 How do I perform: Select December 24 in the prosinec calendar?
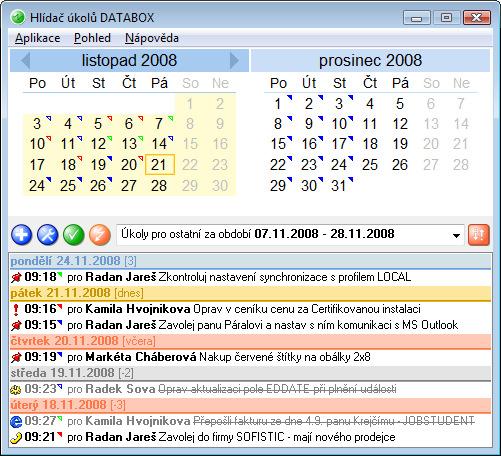pyautogui.click(x=340, y=164)
